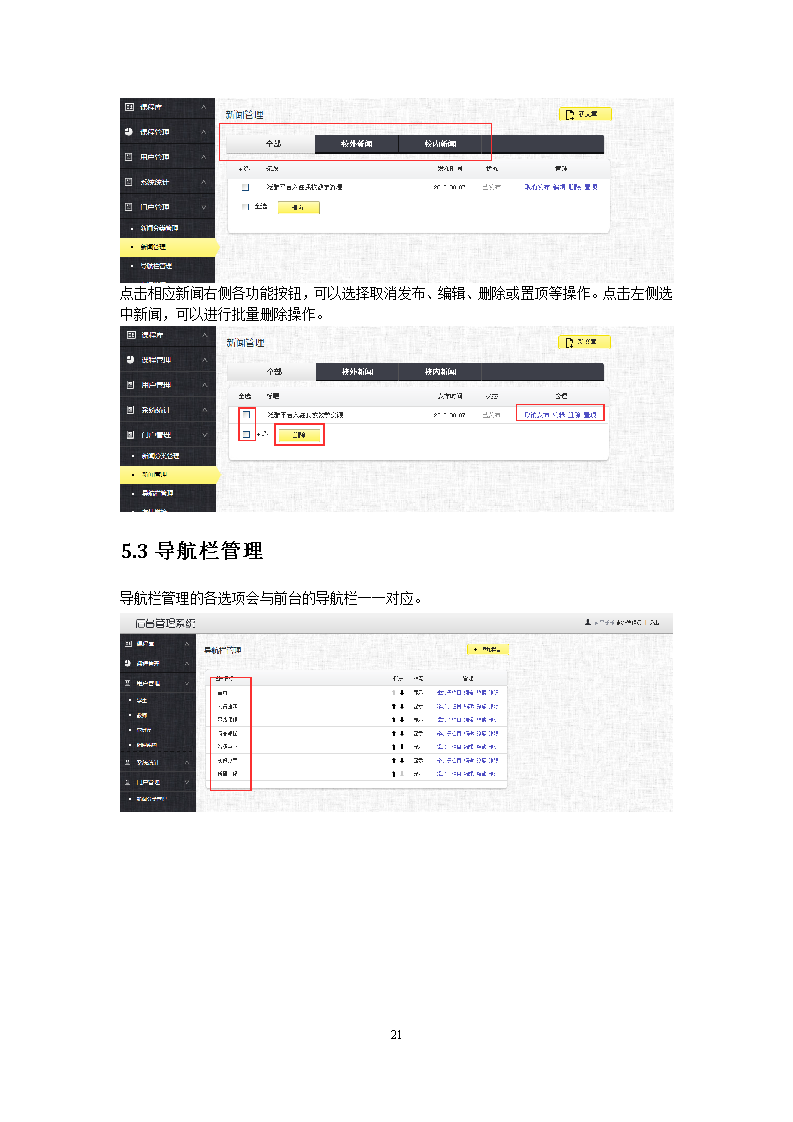Click pie-chart icon in navigation-management screenshot sidebar
Image resolution: width=793 pixels, height=1122 pixels.
(x=128, y=663)
